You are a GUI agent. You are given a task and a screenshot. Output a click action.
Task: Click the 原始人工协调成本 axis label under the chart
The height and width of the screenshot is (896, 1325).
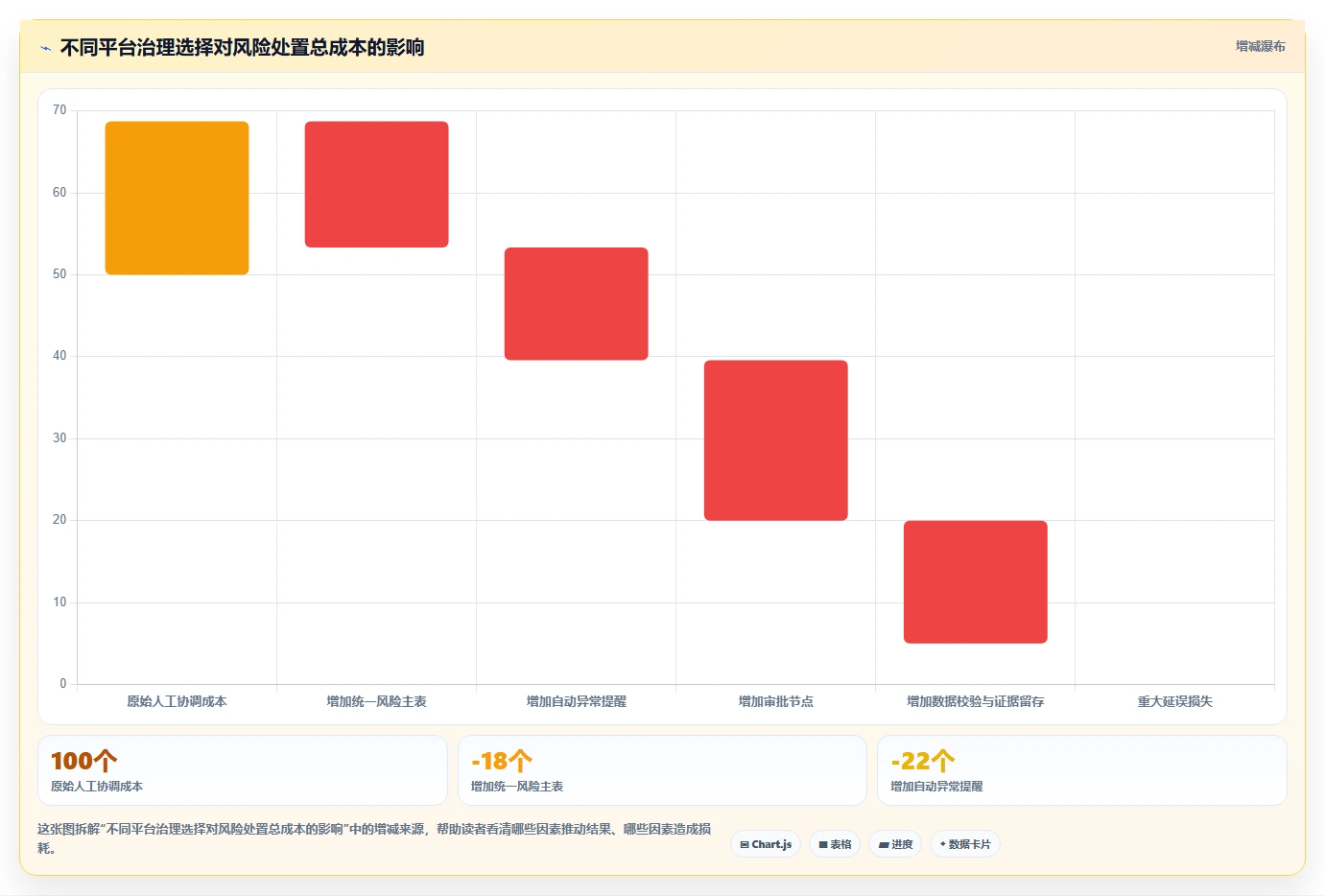(x=177, y=701)
